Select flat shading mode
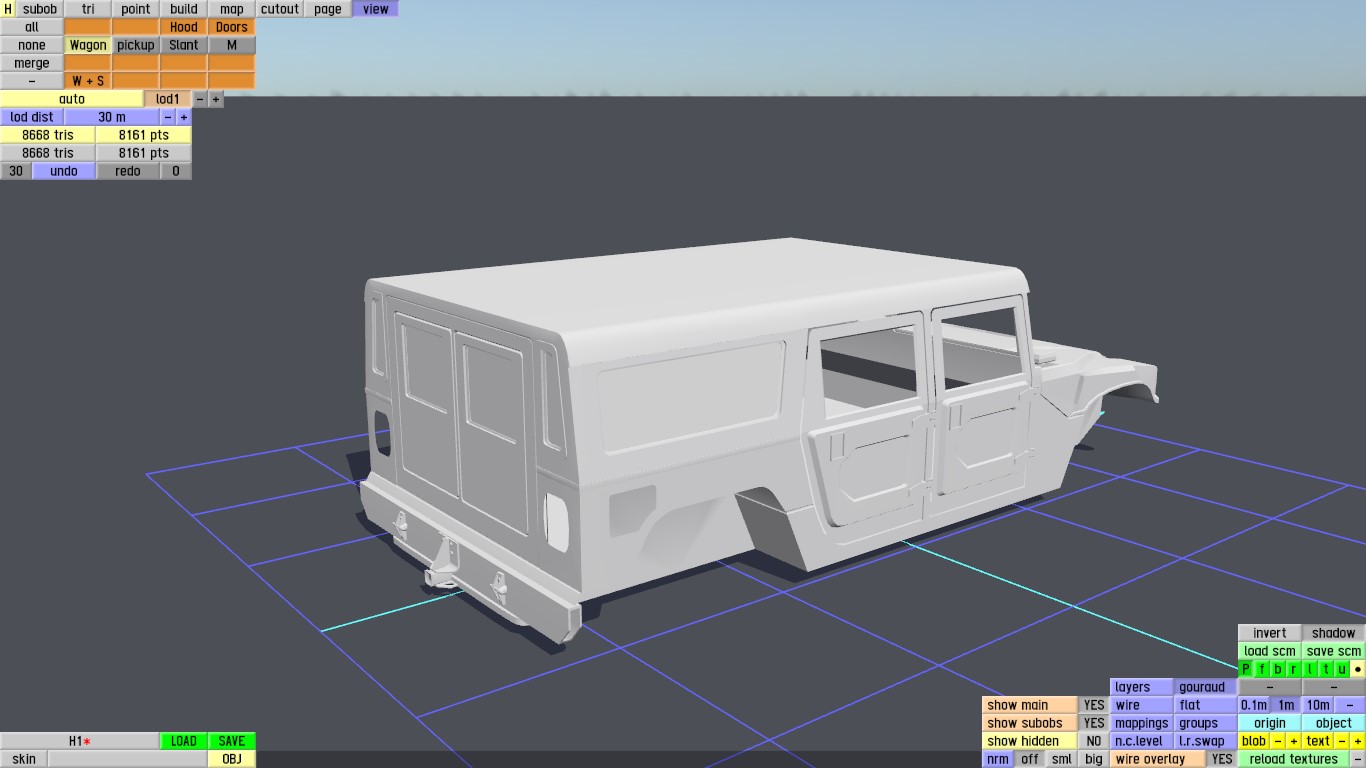This screenshot has height=768, width=1366. coord(1206,705)
